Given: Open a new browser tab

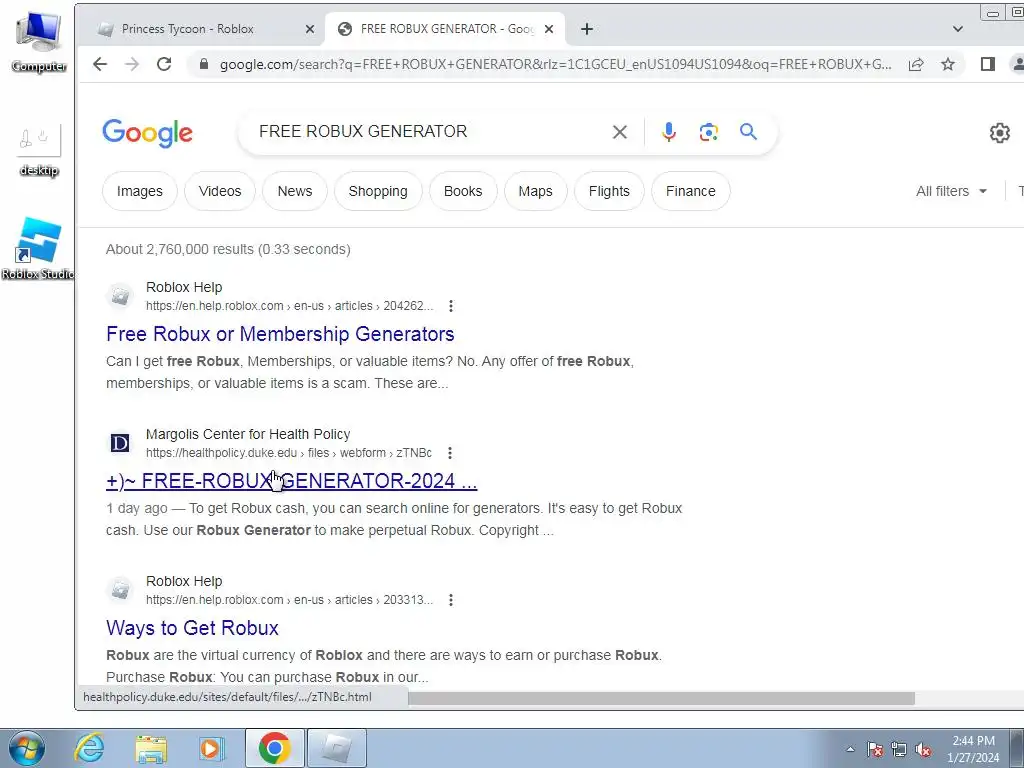Looking at the screenshot, I should 586,29.
